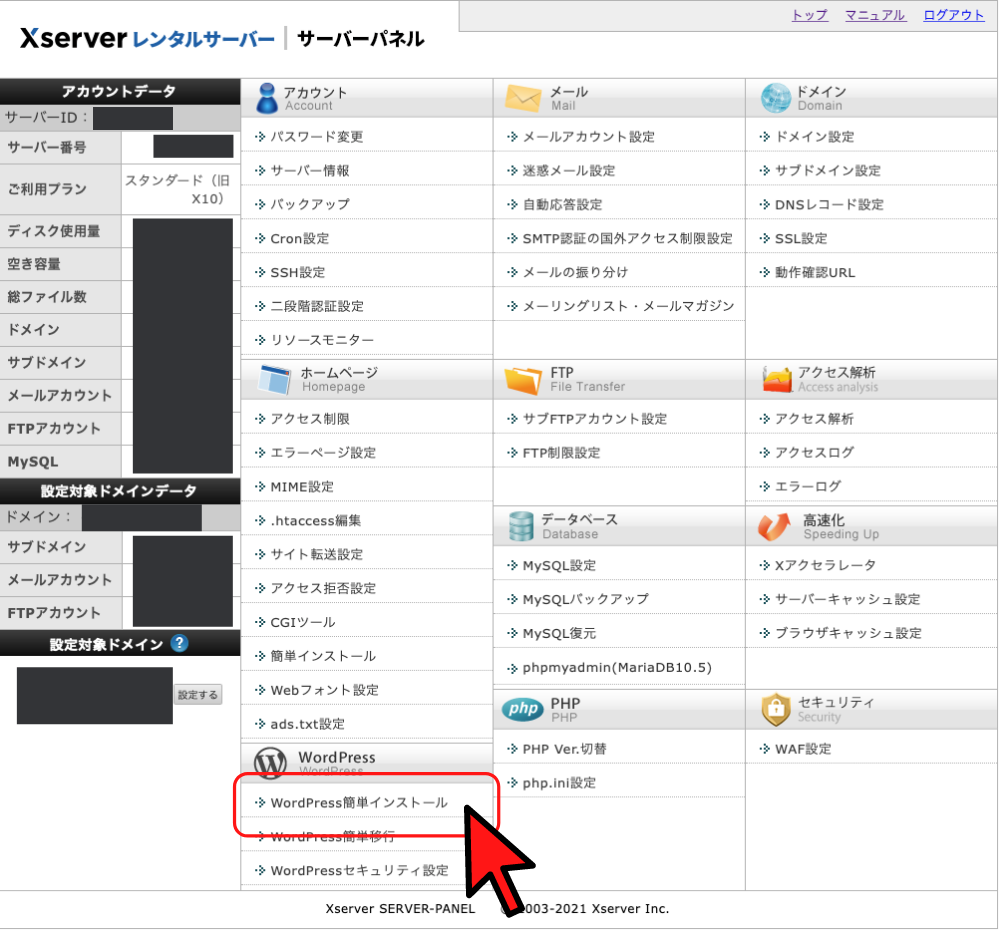Open SMTP認証の国外アクセス制限設定

[x=628, y=239]
